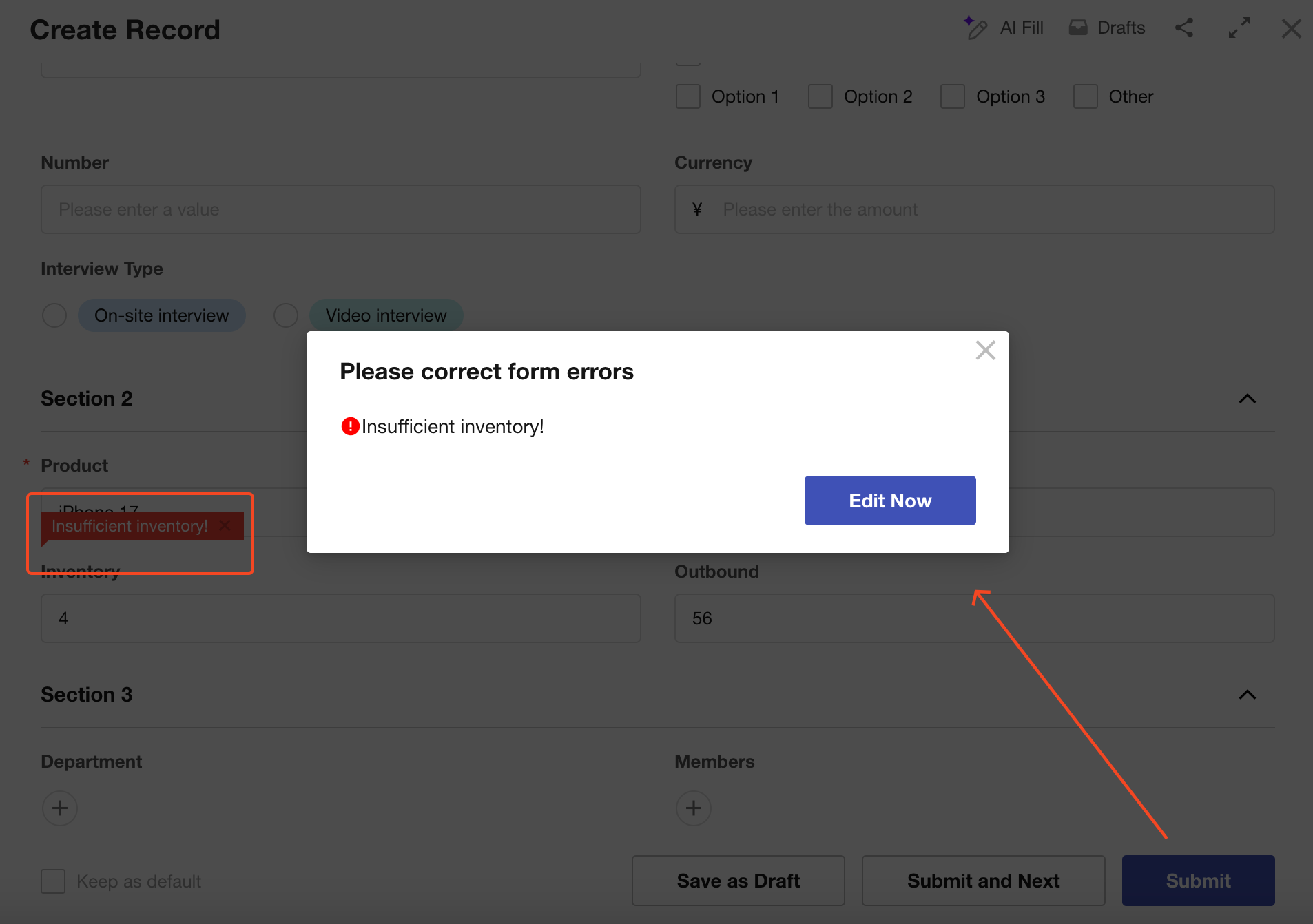Add members with plus icon
The image size is (1313, 924).
(x=693, y=808)
